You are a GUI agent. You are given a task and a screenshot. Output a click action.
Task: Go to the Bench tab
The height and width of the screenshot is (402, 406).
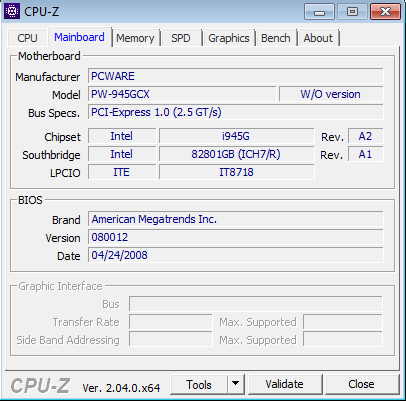point(276,38)
